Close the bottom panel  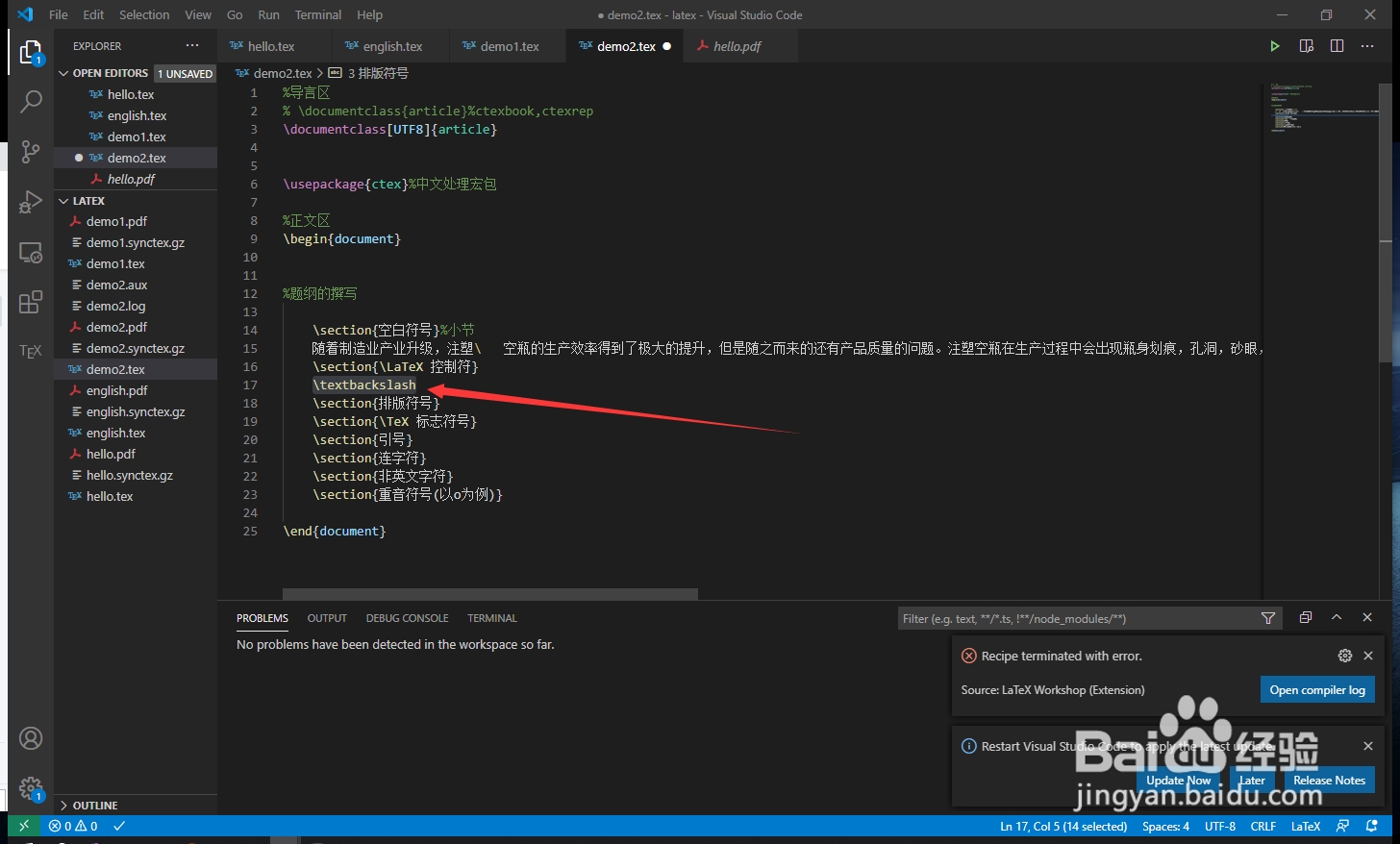1367,617
